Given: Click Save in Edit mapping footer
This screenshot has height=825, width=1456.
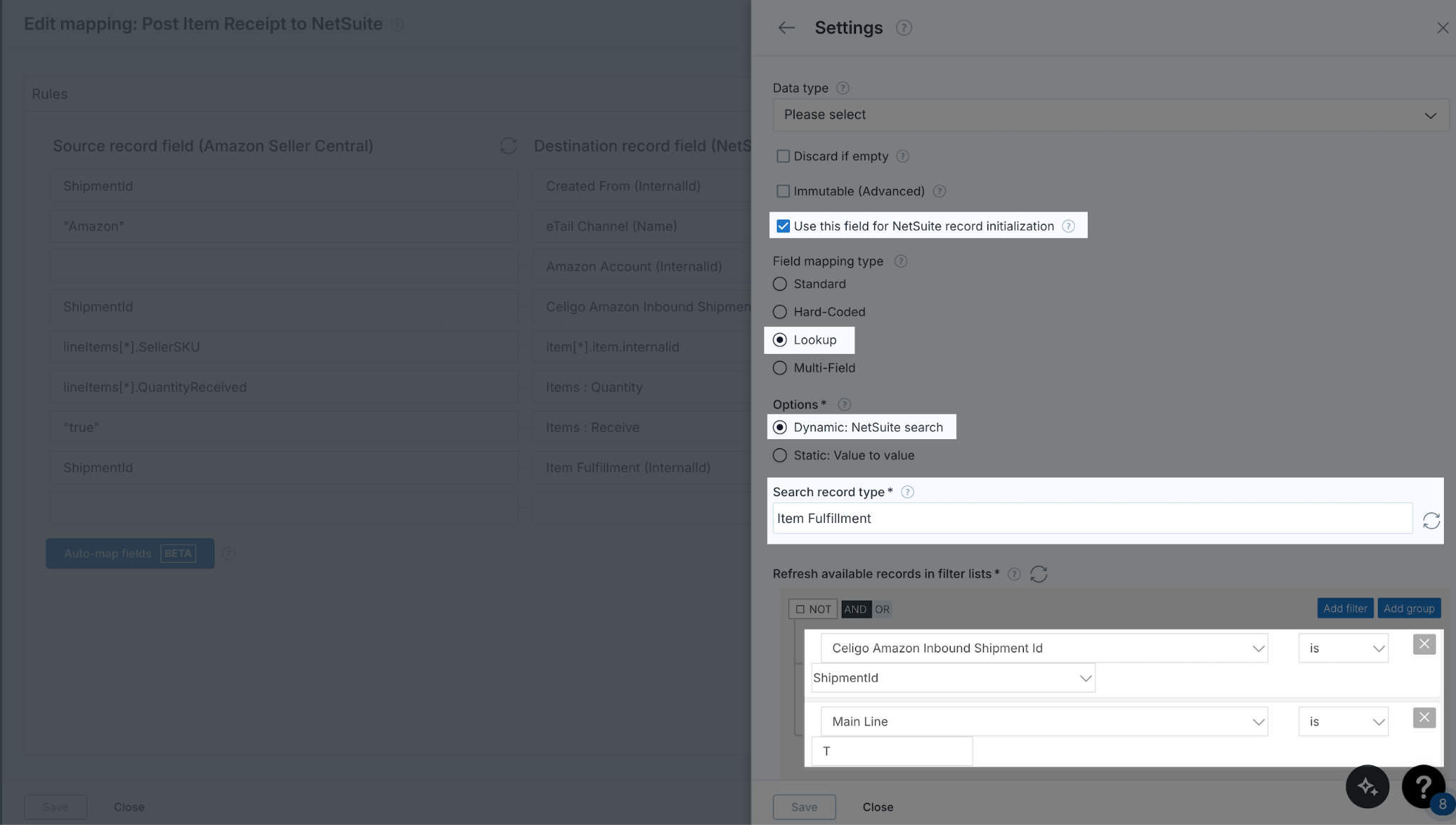Looking at the screenshot, I should [x=55, y=807].
